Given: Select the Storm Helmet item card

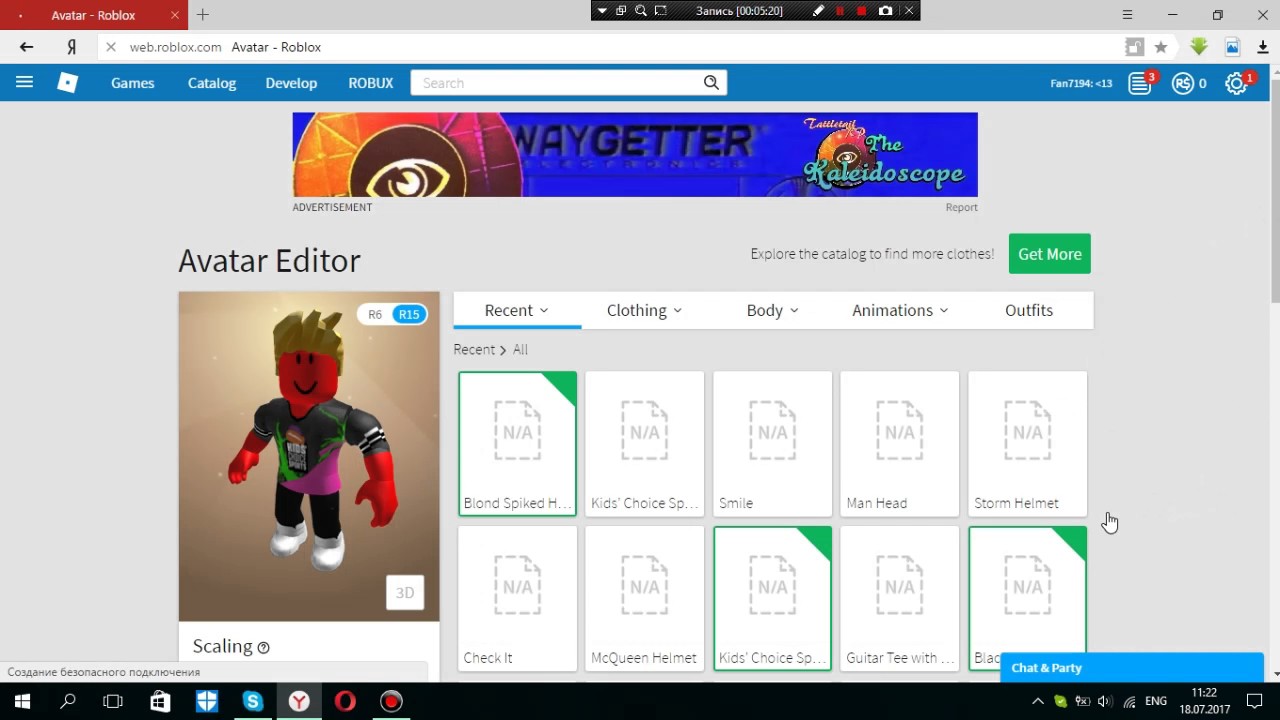Looking at the screenshot, I should pyautogui.click(x=1028, y=444).
